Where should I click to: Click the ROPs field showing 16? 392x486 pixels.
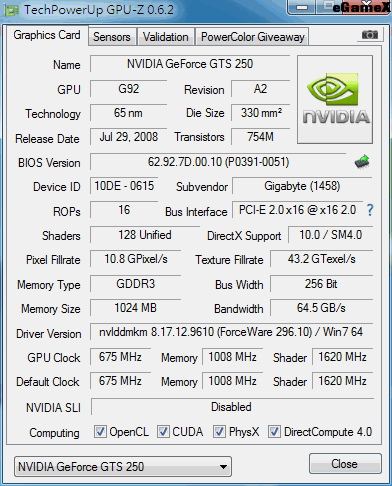[124, 210]
